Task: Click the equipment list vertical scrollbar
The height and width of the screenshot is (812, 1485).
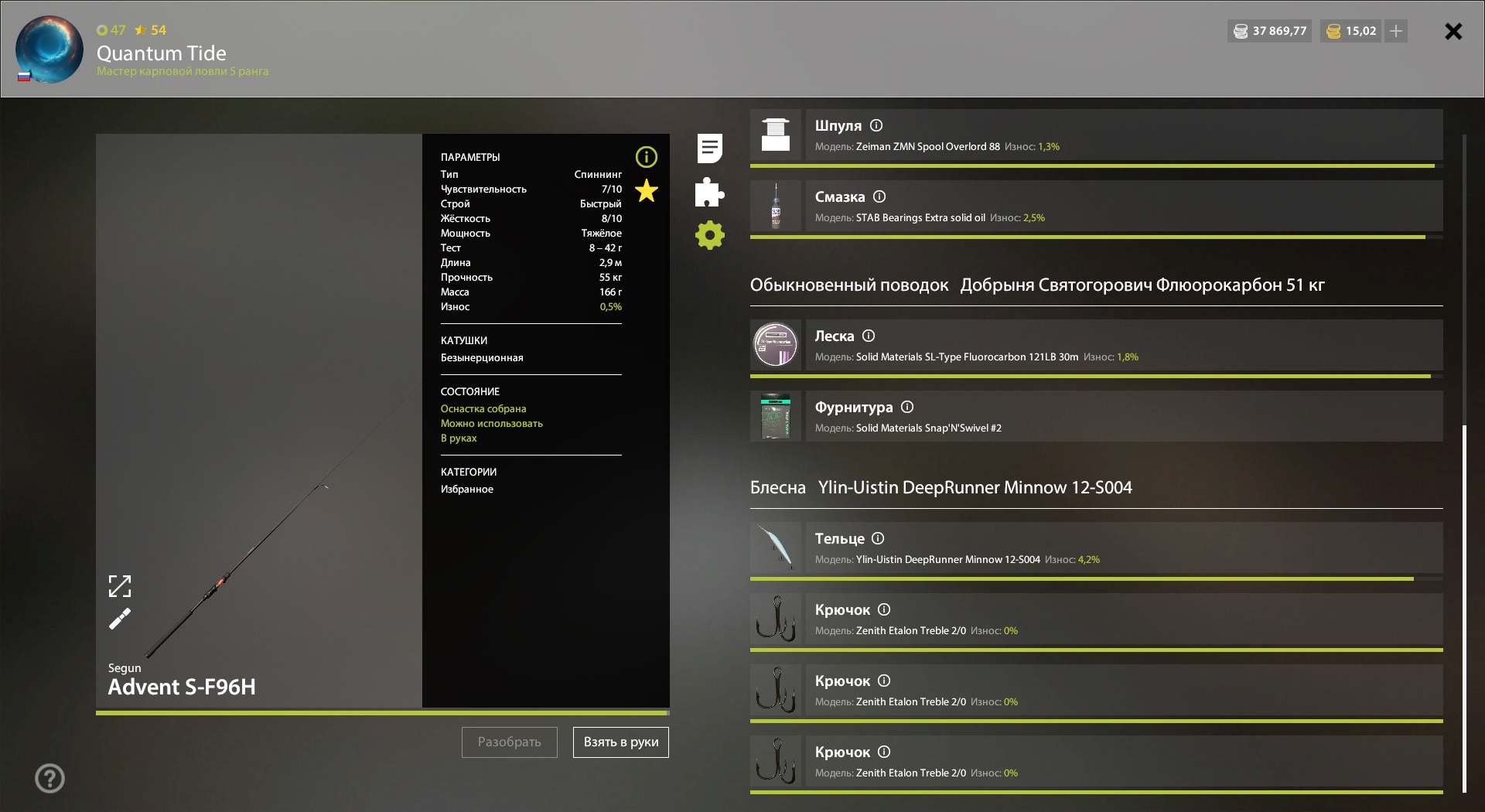Action: coord(1464,609)
